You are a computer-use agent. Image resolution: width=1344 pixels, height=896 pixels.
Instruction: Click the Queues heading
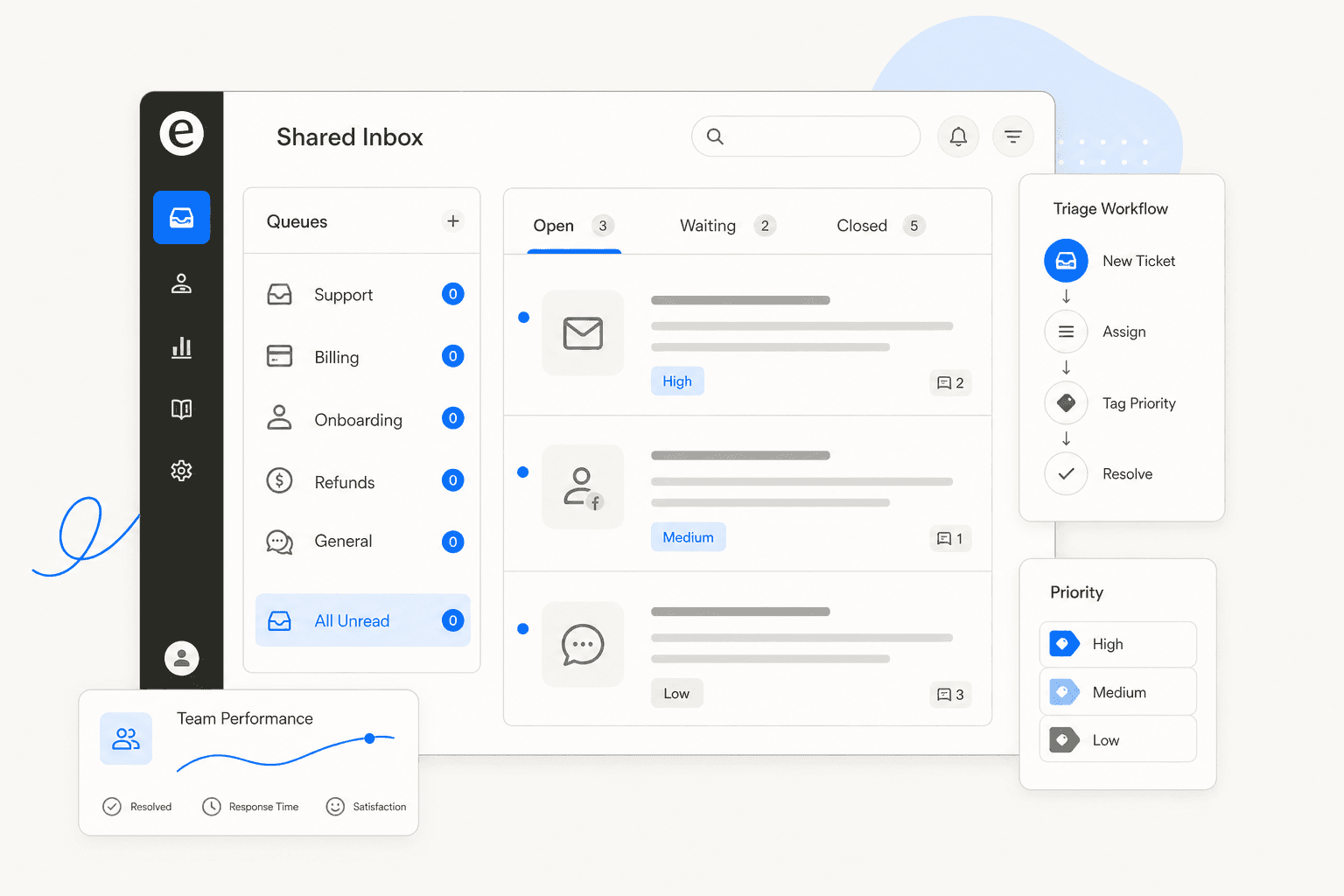coord(297,222)
